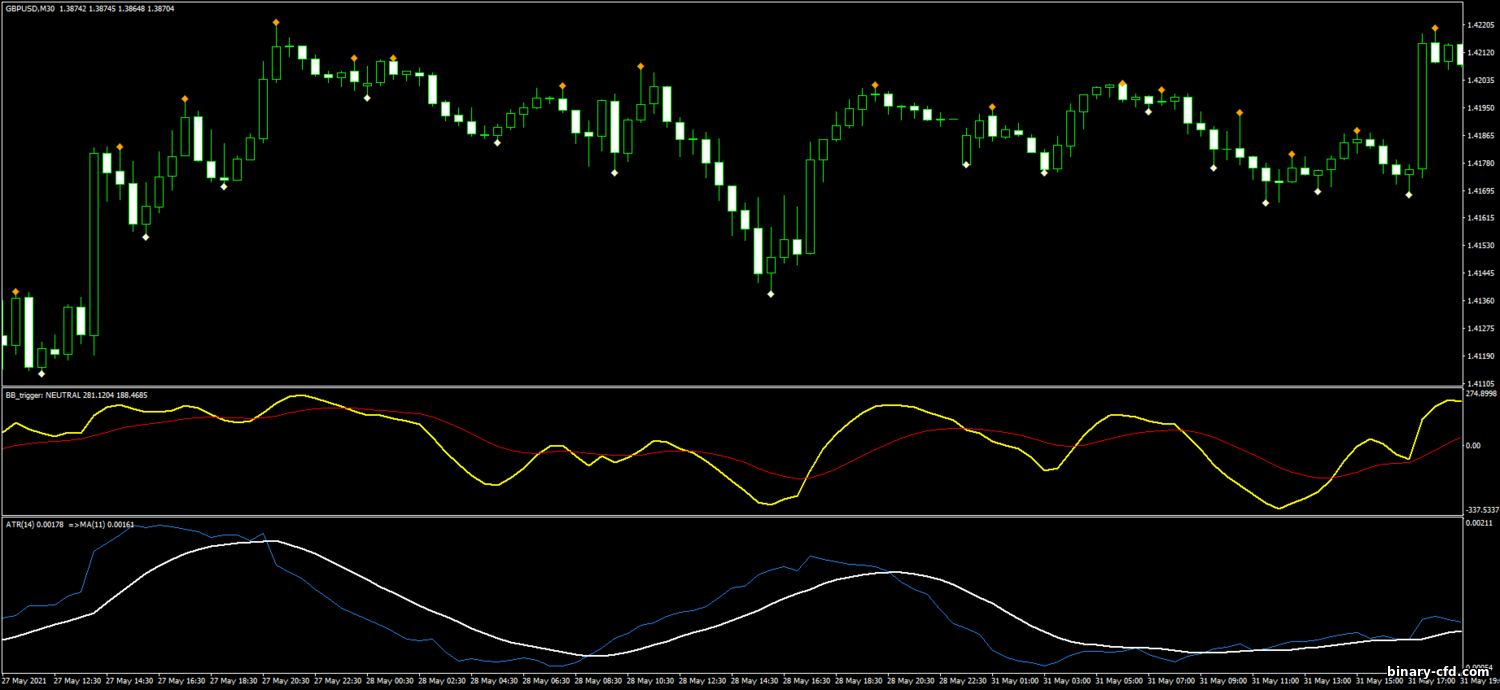Click the 1.41780 price axis label

[1482, 163]
